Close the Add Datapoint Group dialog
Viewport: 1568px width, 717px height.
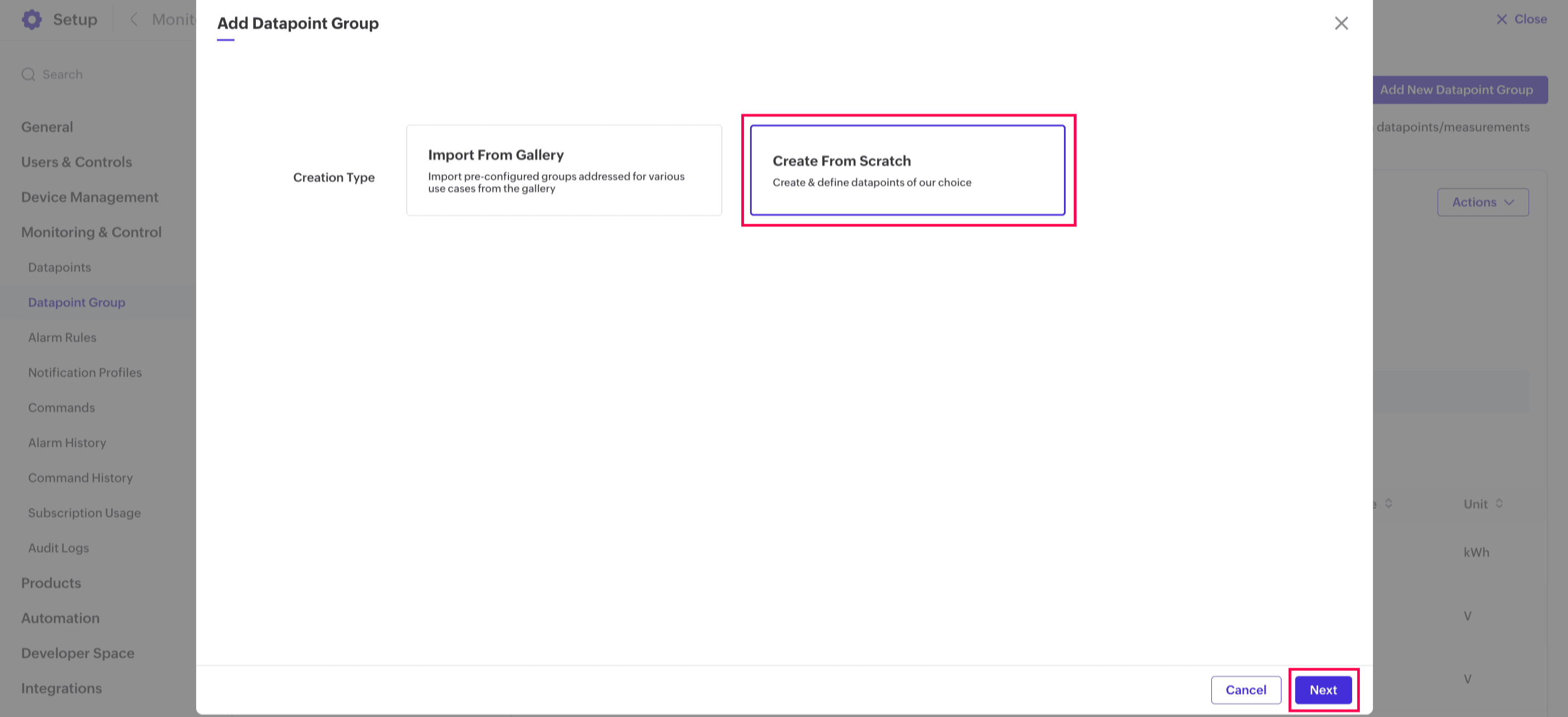[1341, 23]
